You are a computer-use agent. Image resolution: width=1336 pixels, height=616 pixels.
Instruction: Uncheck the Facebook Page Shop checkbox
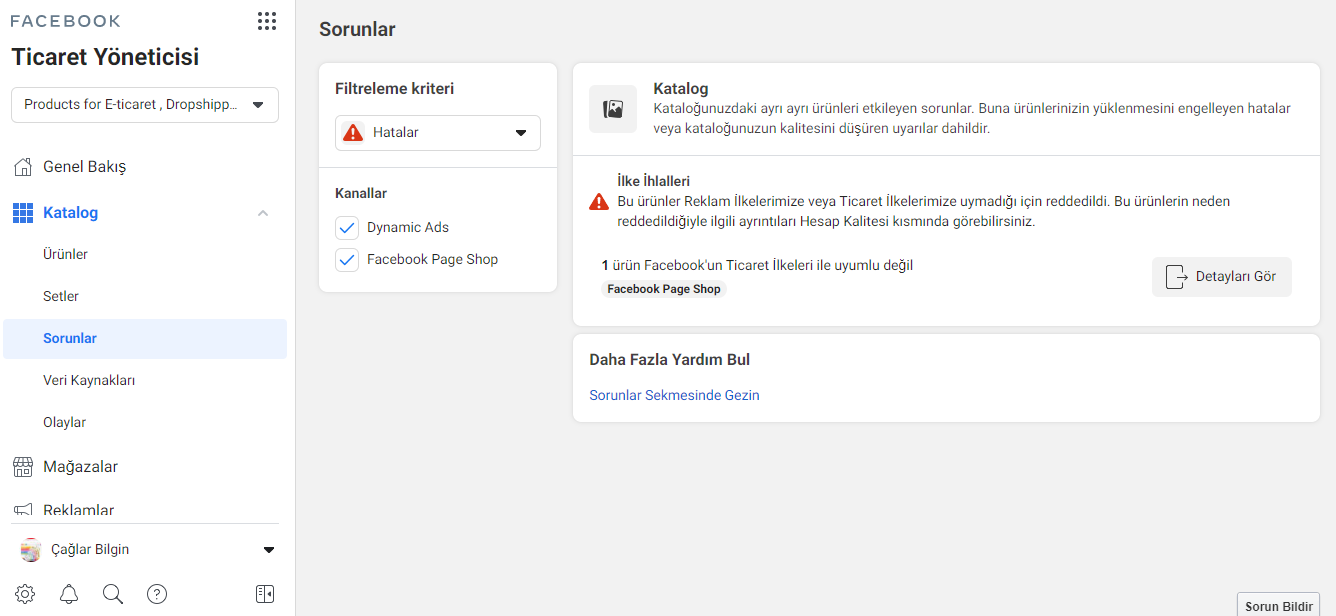[x=347, y=260]
